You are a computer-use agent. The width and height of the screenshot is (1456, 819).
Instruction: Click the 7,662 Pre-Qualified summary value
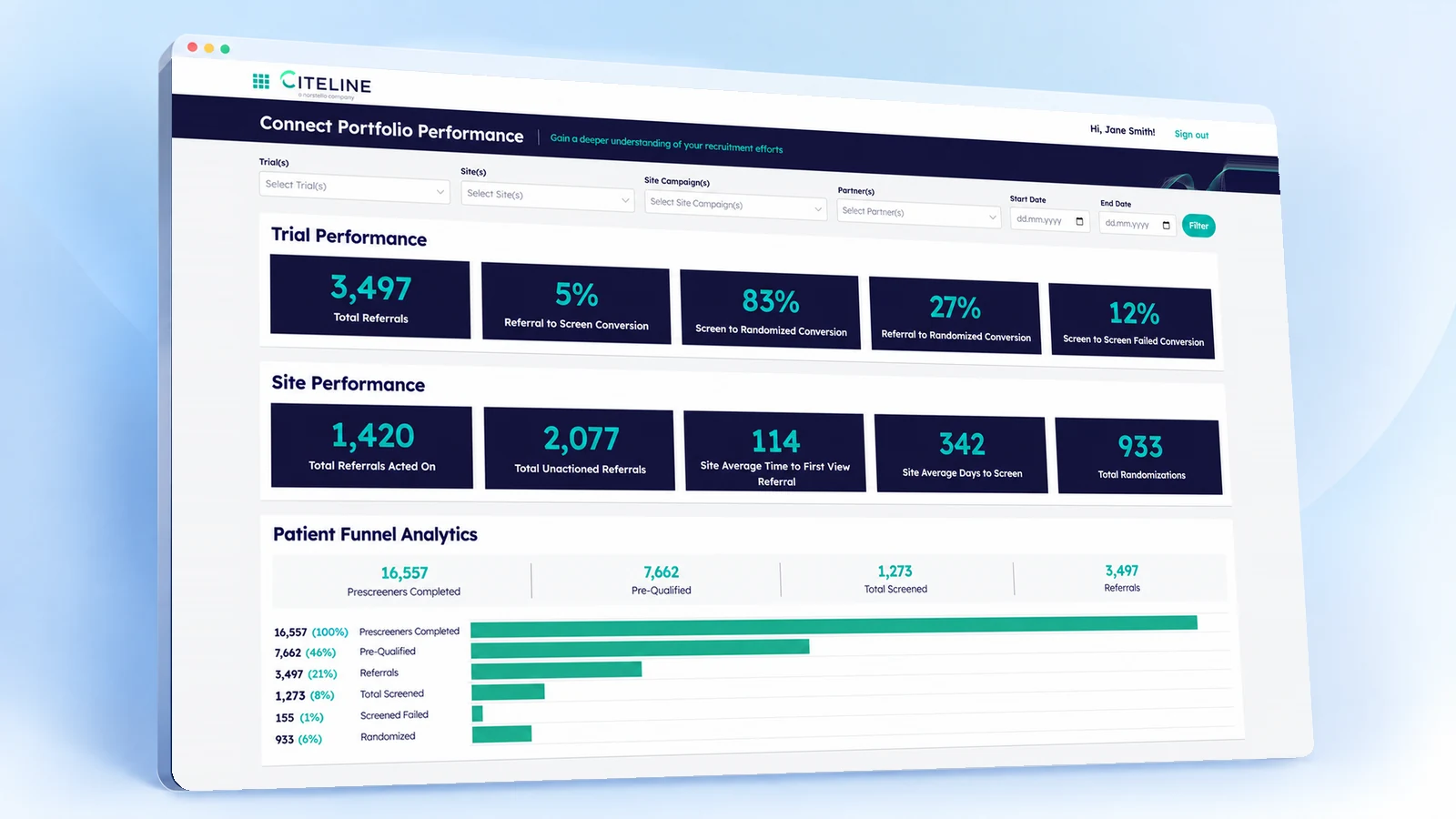[662, 572]
